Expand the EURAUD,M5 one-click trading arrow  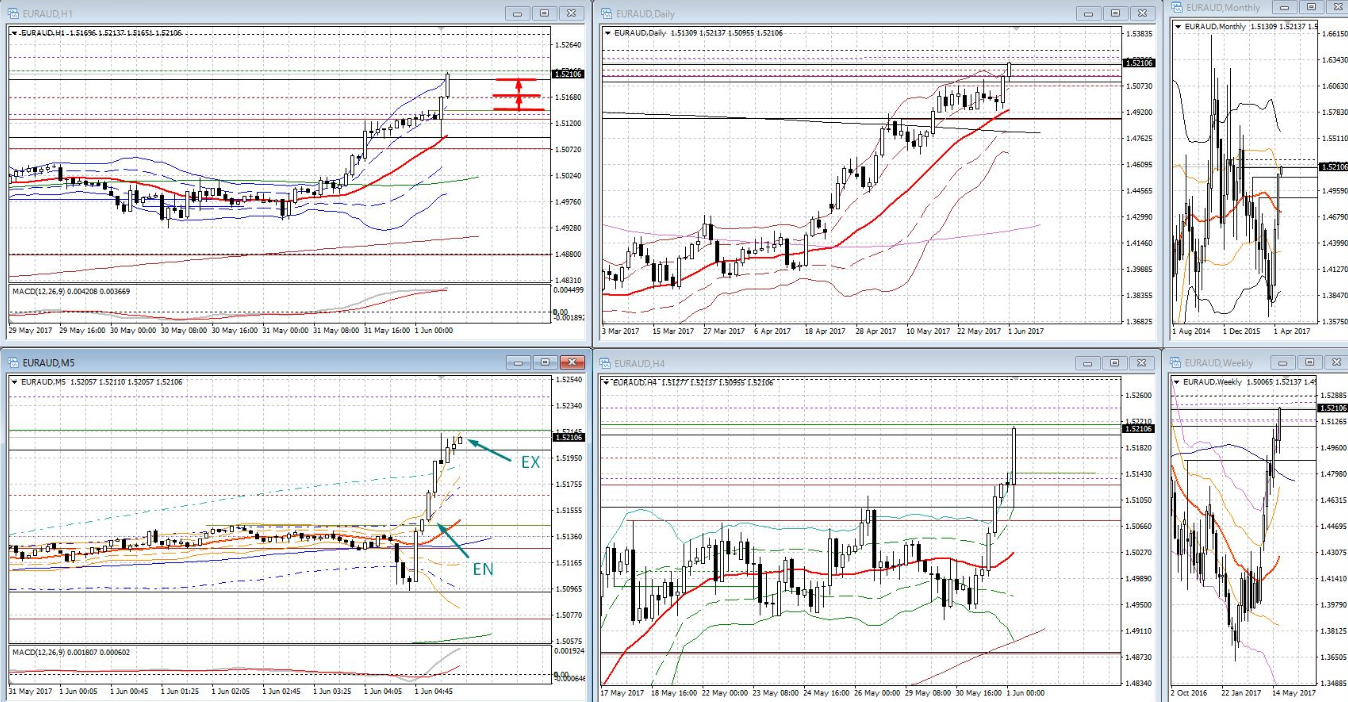point(14,382)
